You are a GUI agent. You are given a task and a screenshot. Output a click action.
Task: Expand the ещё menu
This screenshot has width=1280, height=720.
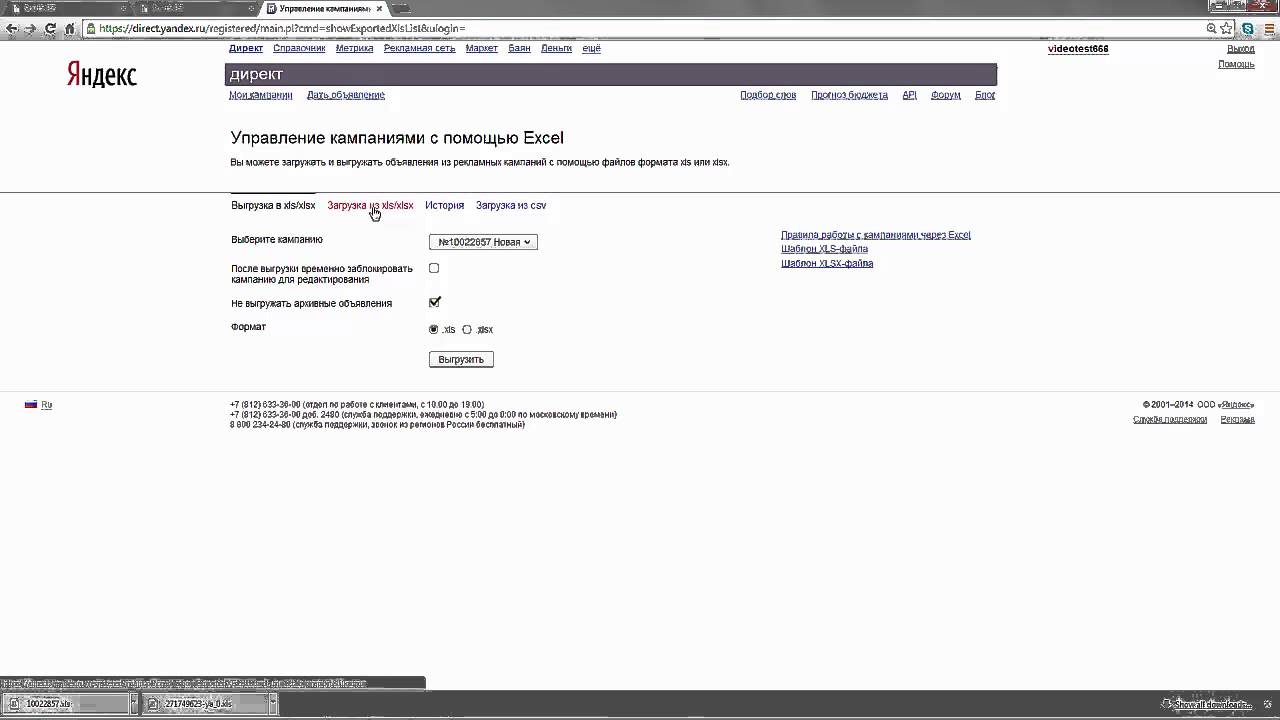(x=591, y=48)
